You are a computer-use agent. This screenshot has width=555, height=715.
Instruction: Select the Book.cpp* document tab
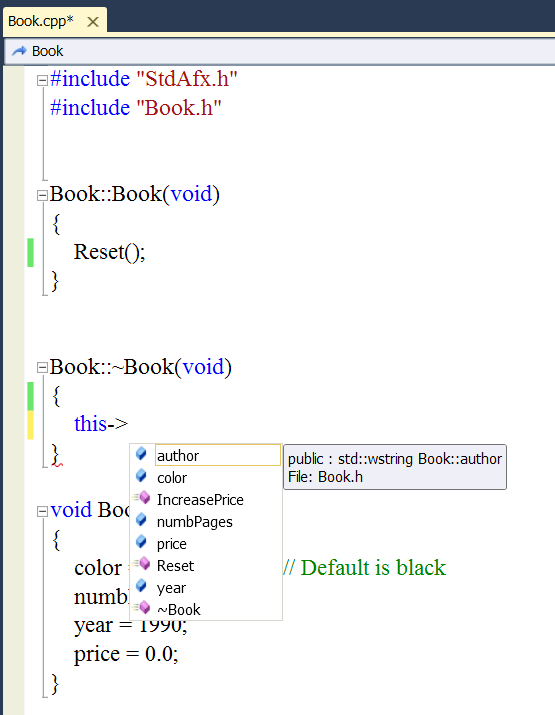pyautogui.click(x=55, y=21)
